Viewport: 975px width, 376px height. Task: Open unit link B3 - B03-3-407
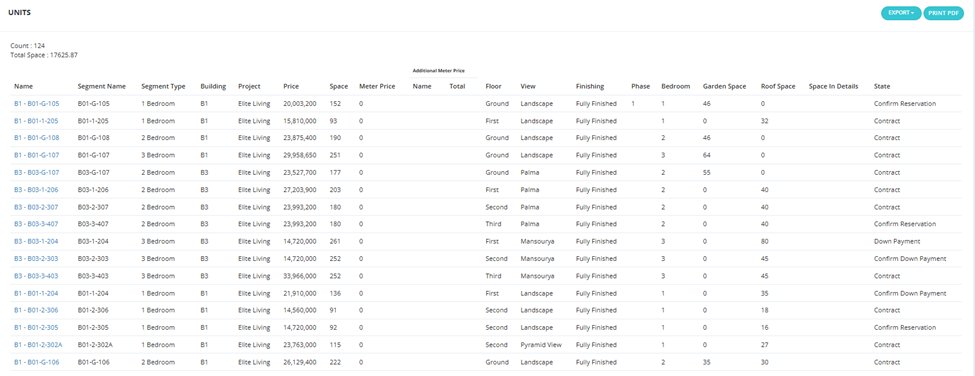click(36, 224)
